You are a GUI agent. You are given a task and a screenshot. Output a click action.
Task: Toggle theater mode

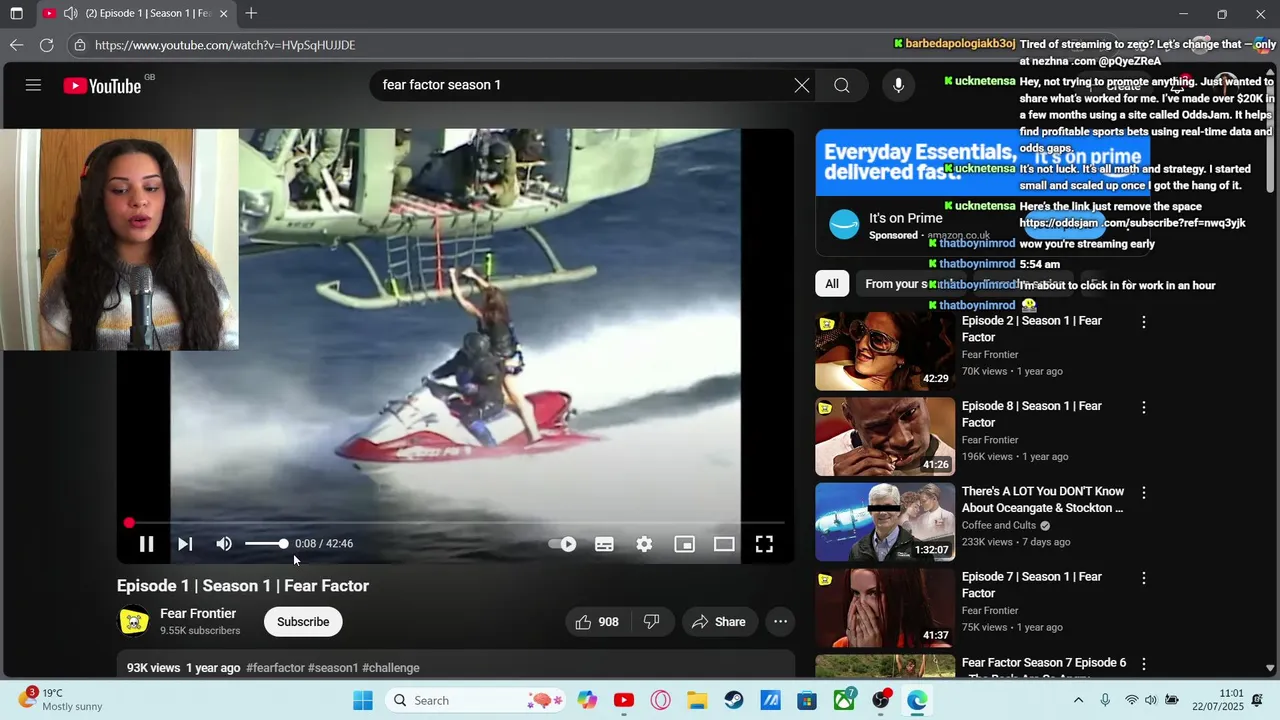[724, 544]
